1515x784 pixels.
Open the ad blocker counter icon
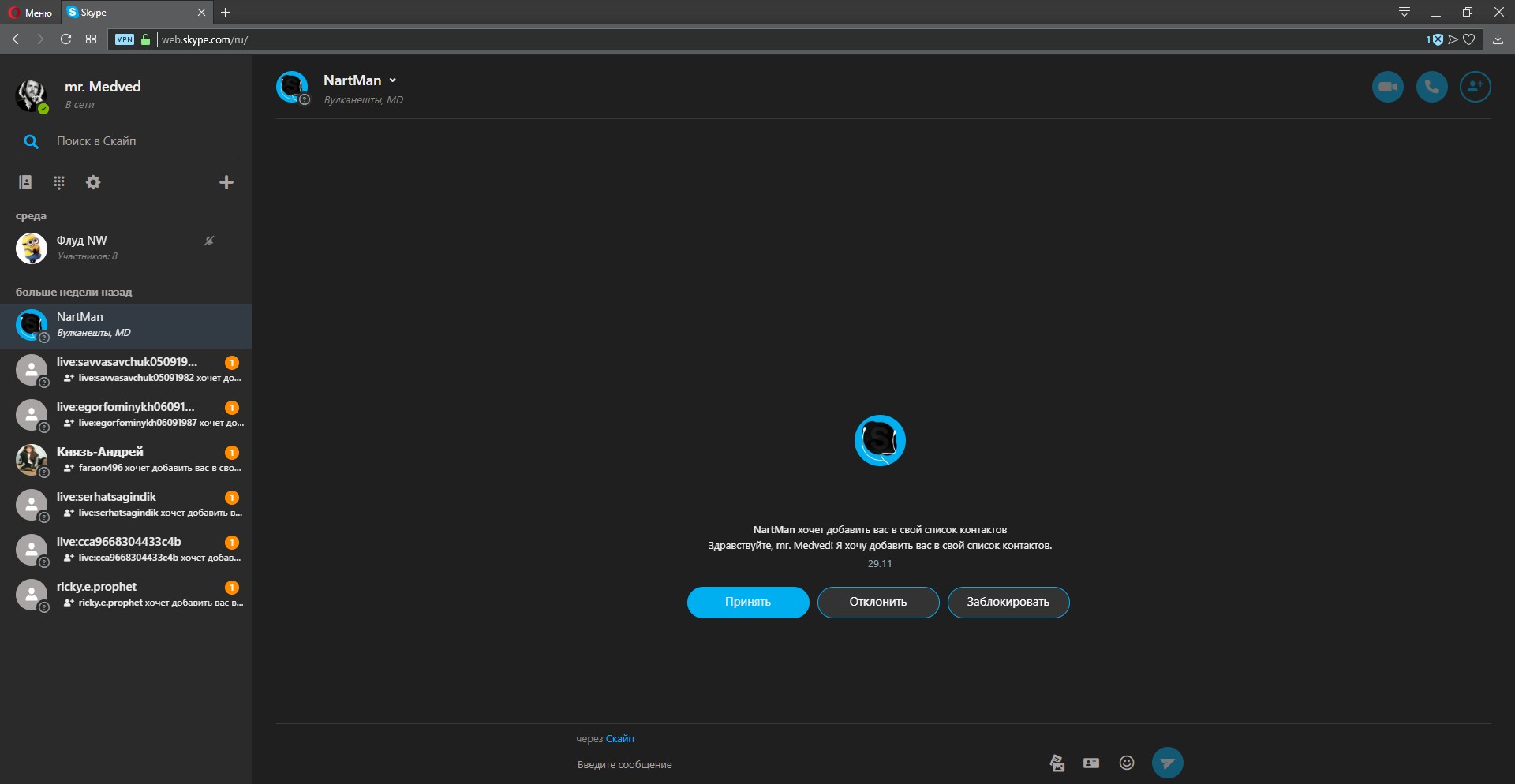[1435, 39]
